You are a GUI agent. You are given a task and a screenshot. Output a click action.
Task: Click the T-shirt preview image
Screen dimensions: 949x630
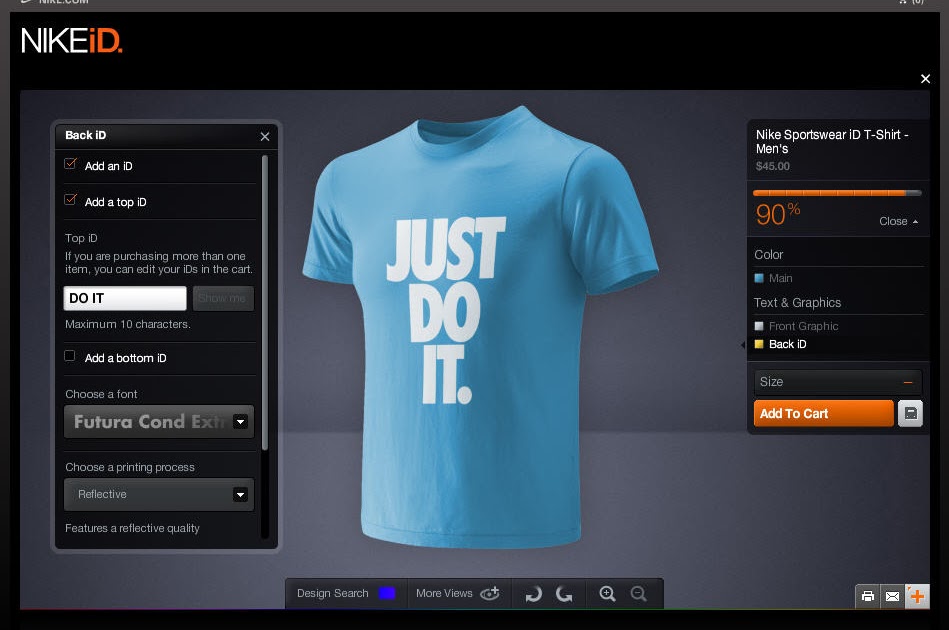[479, 327]
